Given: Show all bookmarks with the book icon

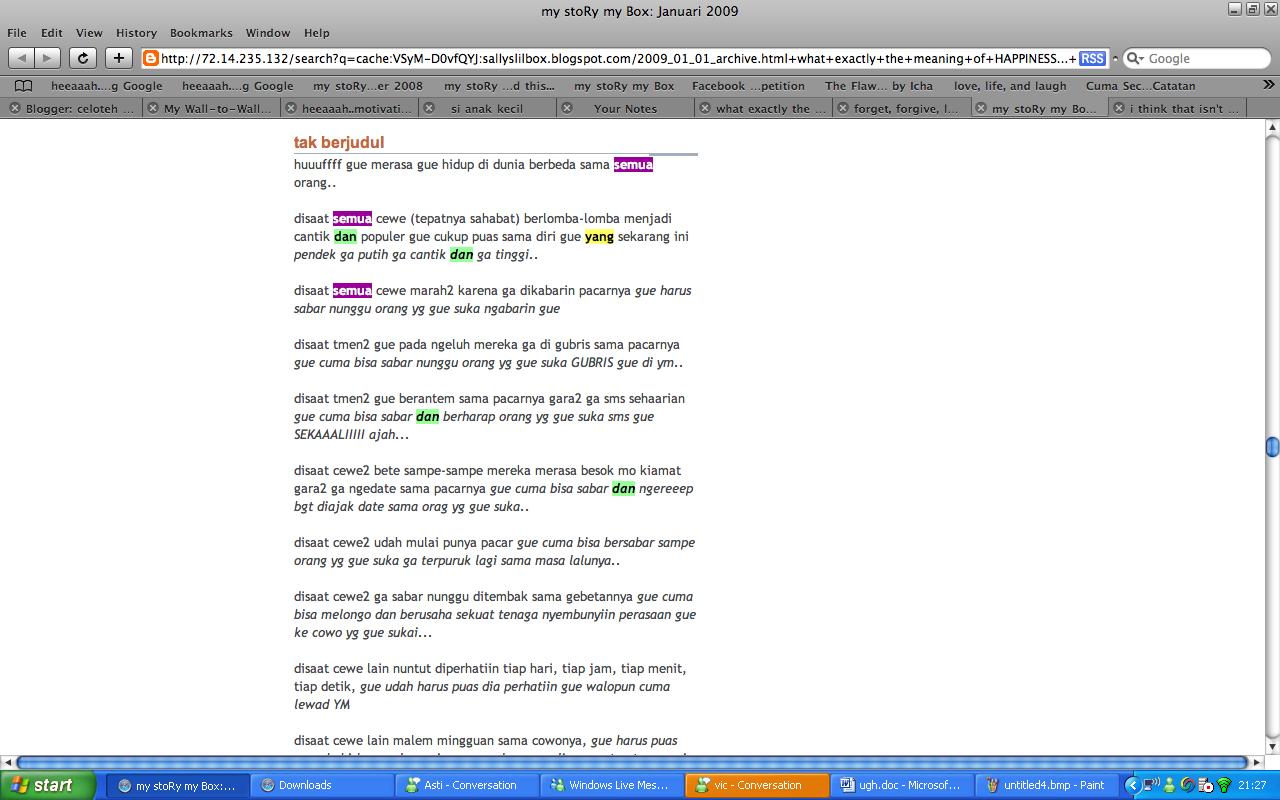Looking at the screenshot, I should (23, 86).
